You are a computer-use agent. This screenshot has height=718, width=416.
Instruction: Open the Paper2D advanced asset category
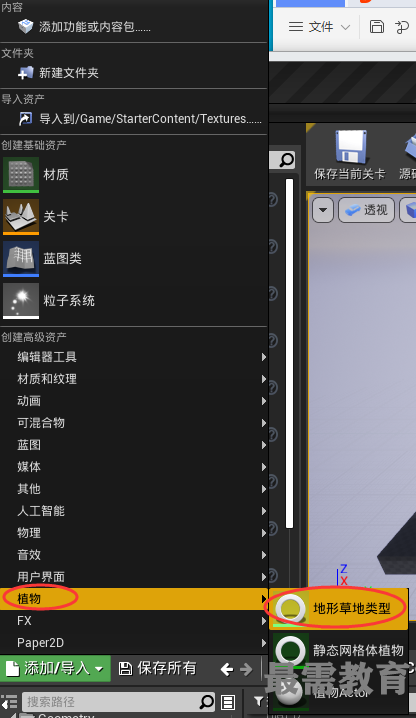click(x=134, y=642)
